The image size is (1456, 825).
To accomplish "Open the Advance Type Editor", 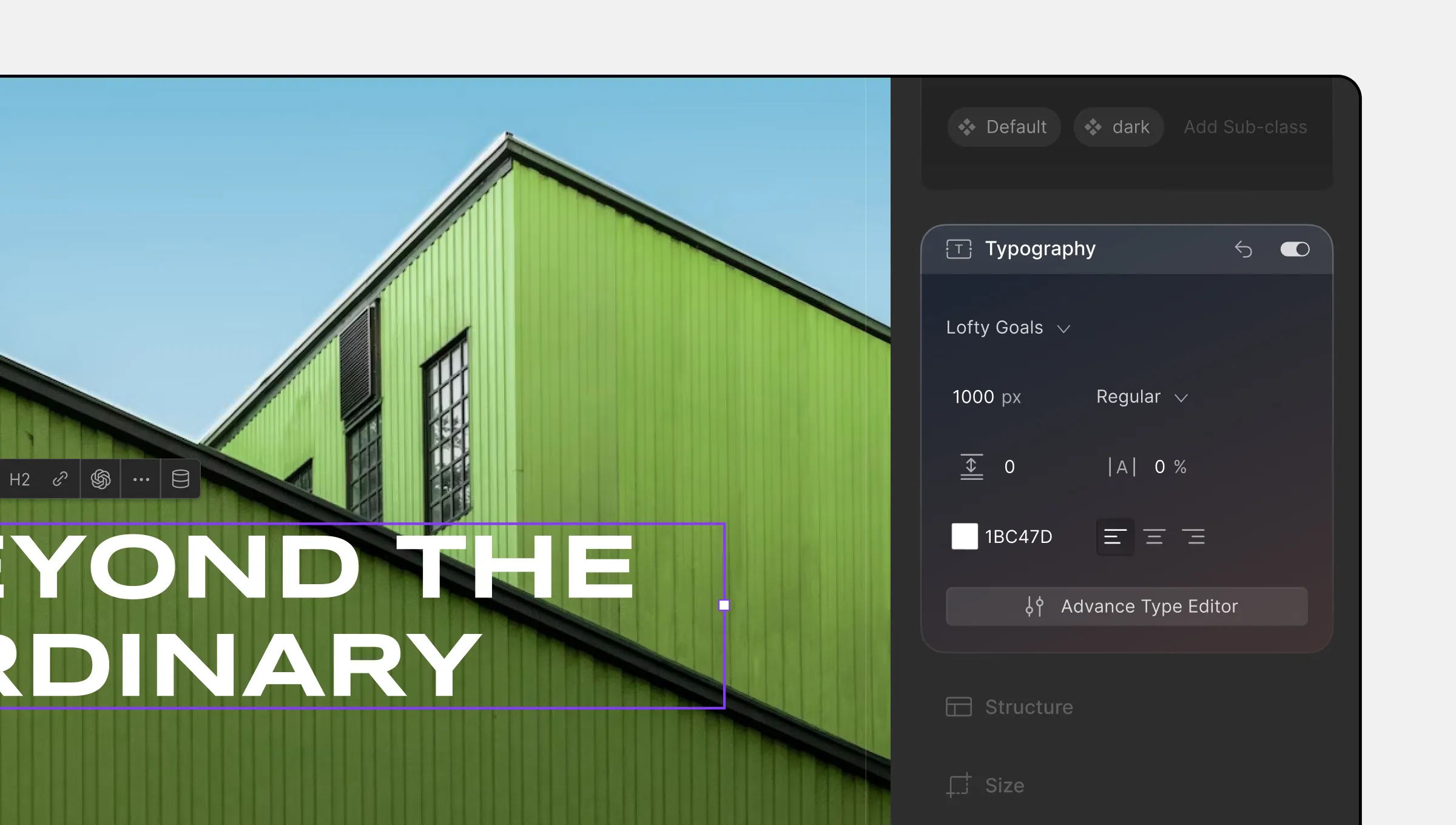I will (1127, 605).
